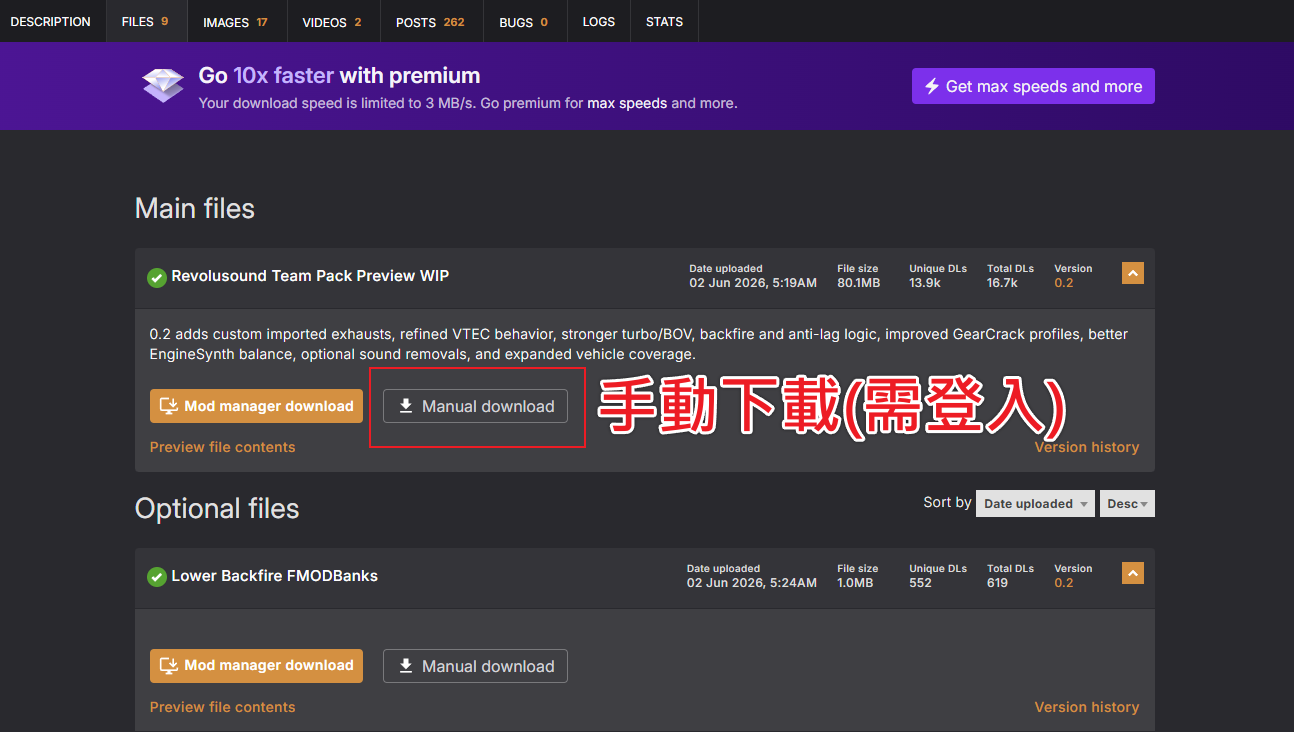Click the Go 10x faster with premium headline
Image resolution: width=1294 pixels, height=732 pixels.
(339, 76)
